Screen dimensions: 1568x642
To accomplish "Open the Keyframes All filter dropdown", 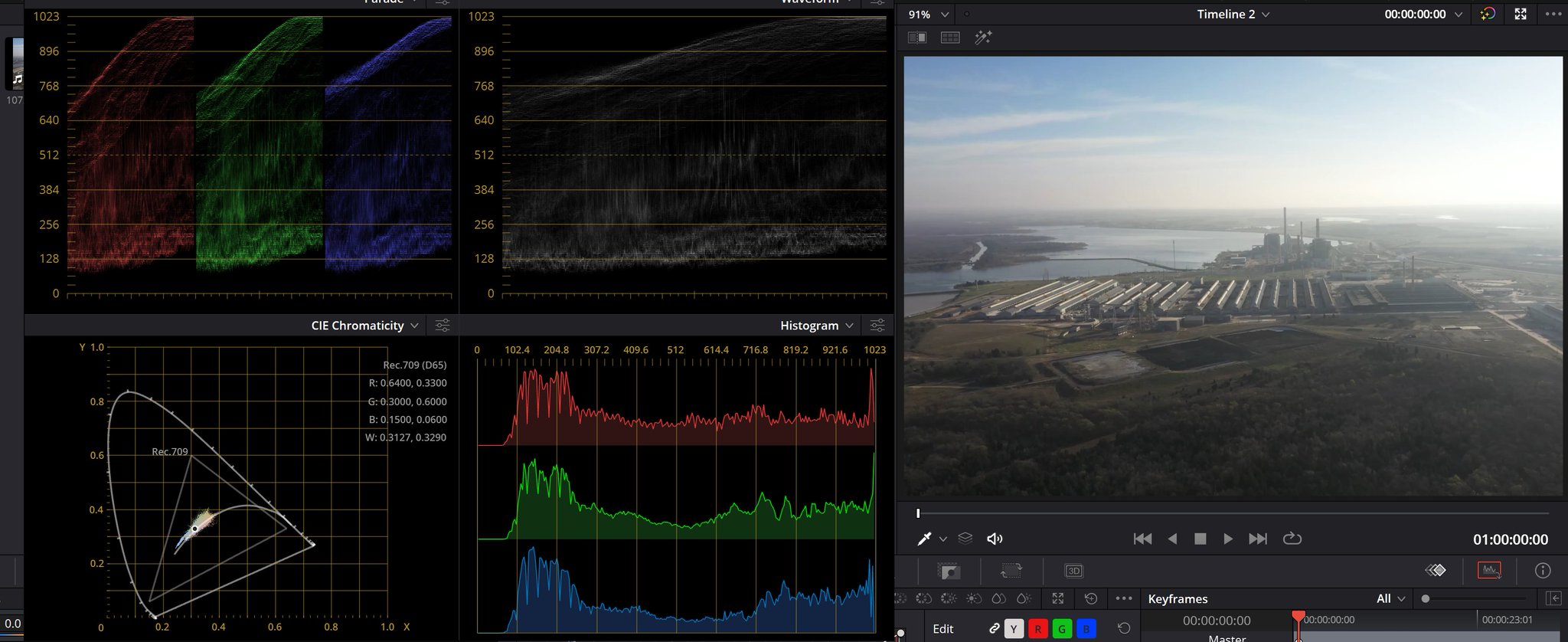I will point(1390,598).
